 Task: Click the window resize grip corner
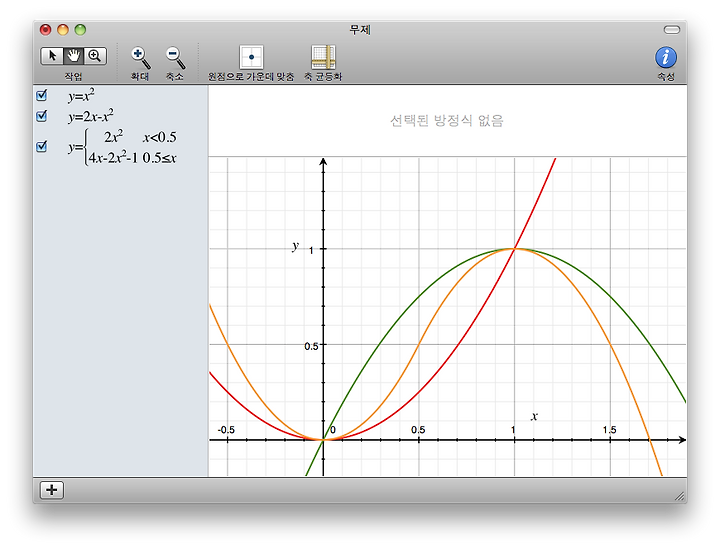pyautogui.click(x=680, y=496)
